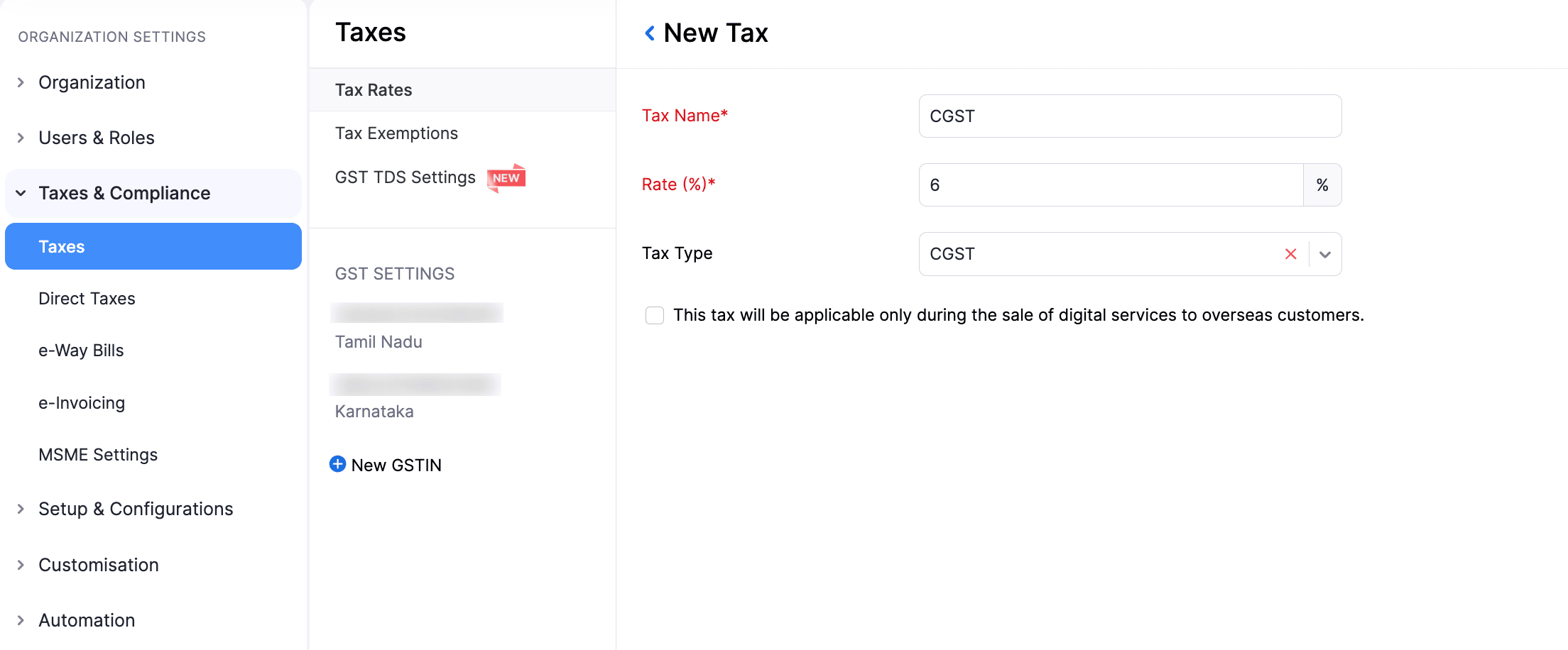Clear Tax Type selection with red X icon
This screenshot has height=650, width=1568.
coord(1290,253)
